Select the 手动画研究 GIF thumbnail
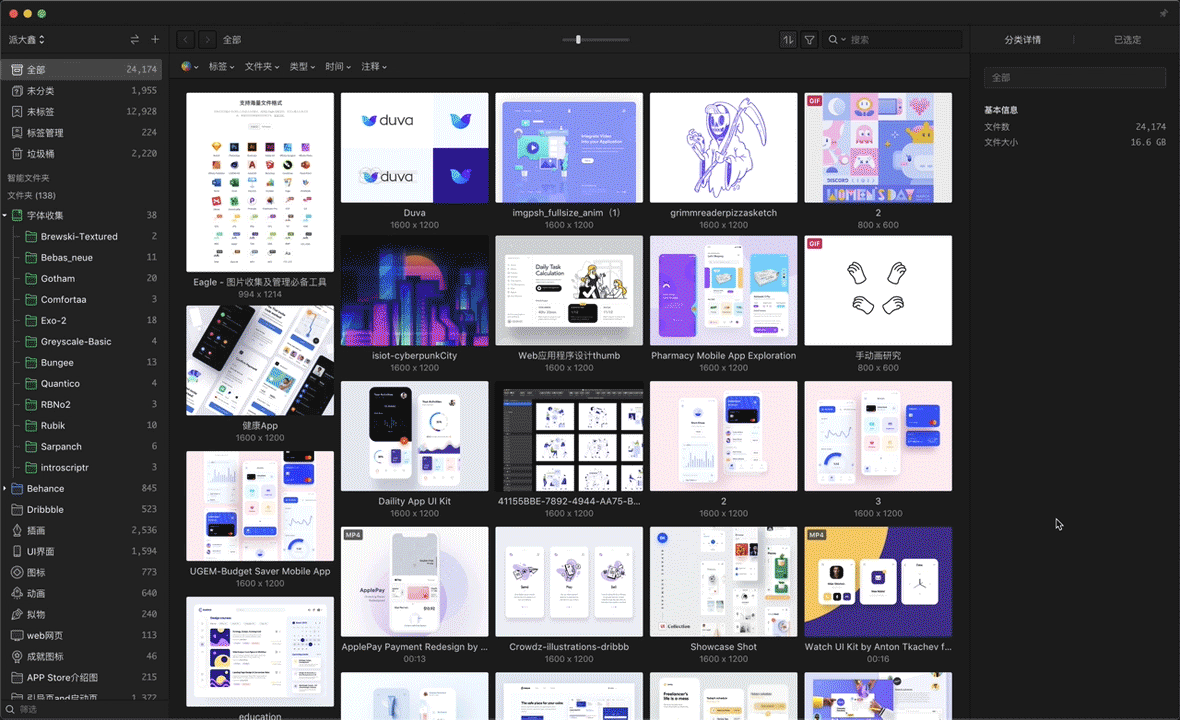The width and height of the screenshot is (1180, 720). [x=878, y=290]
